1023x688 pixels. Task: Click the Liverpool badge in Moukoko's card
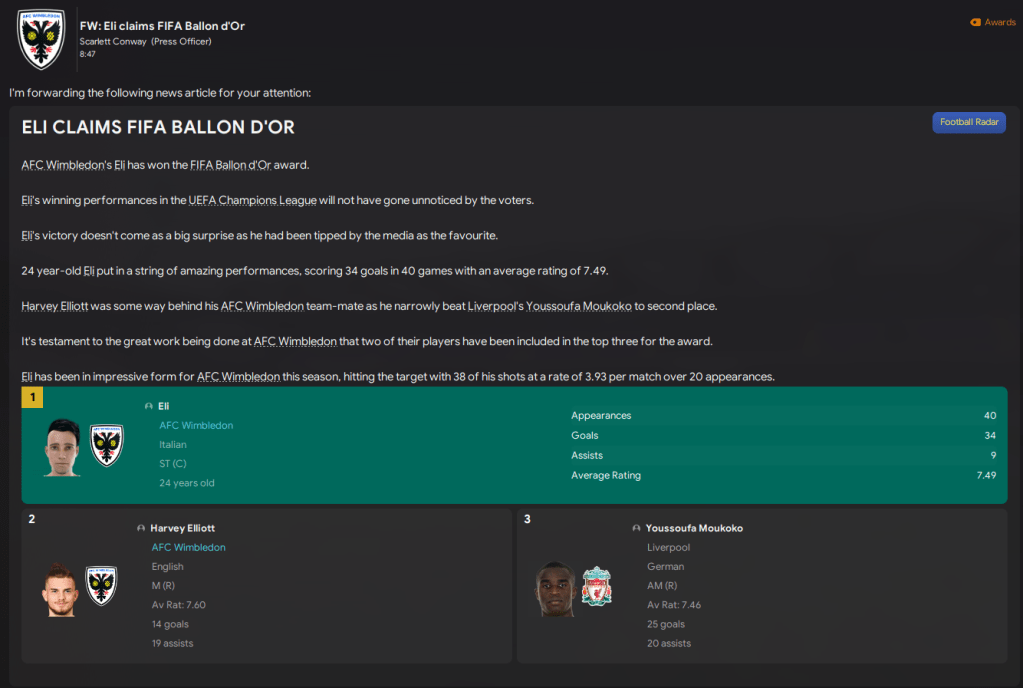point(596,586)
